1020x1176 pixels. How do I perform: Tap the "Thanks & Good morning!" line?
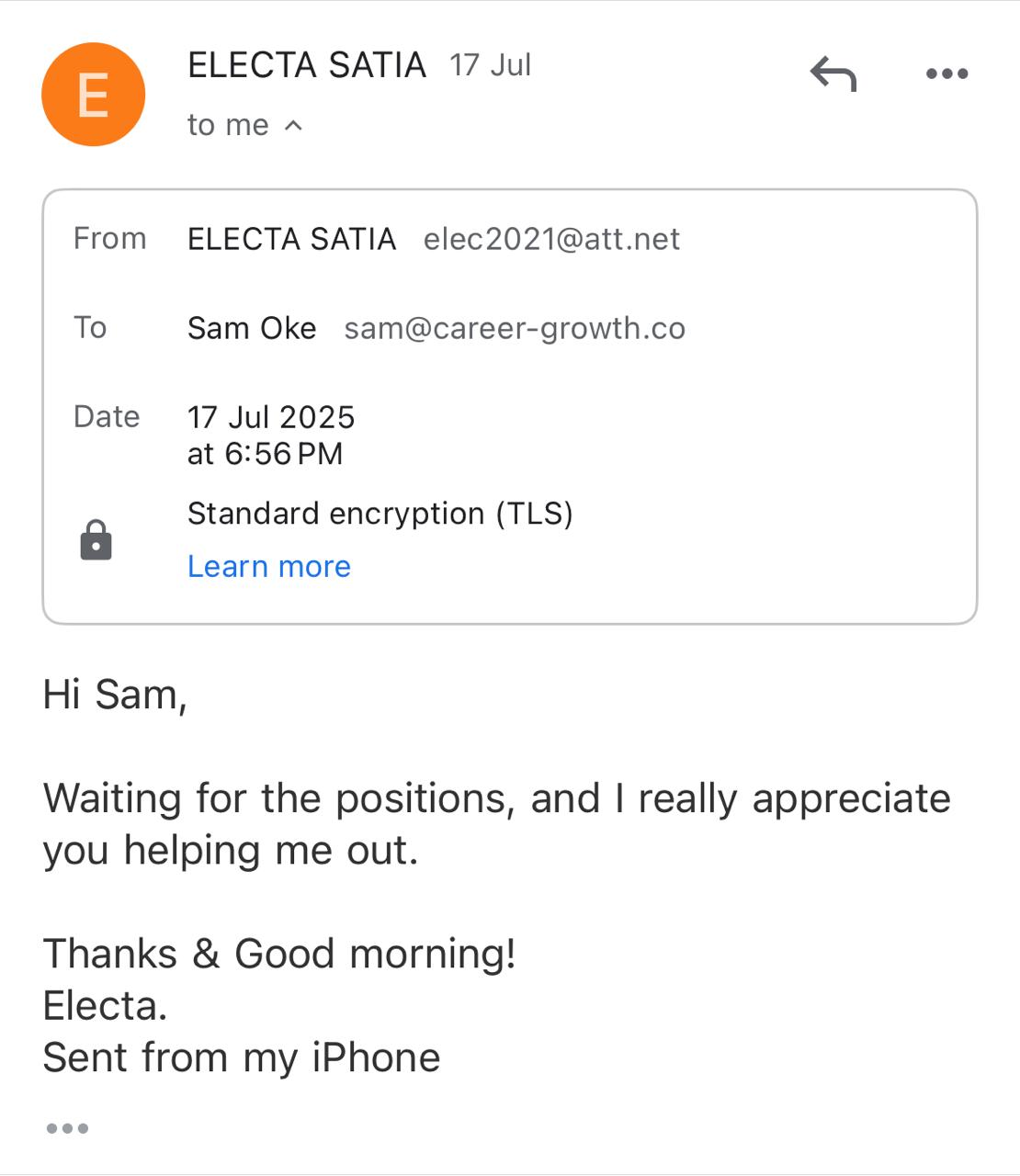(279, 954)
